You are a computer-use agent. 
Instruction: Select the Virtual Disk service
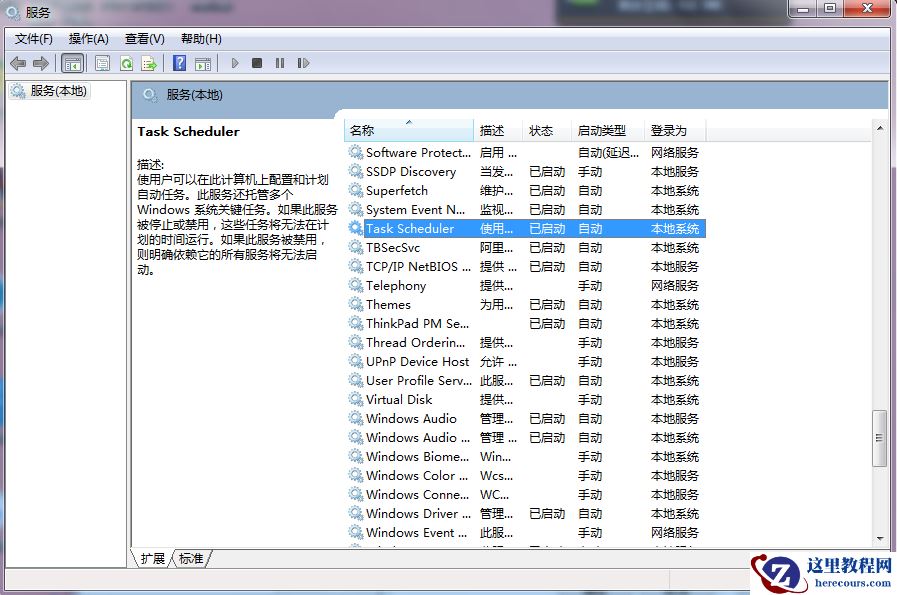pyautogui.click(x=526, y=399)
